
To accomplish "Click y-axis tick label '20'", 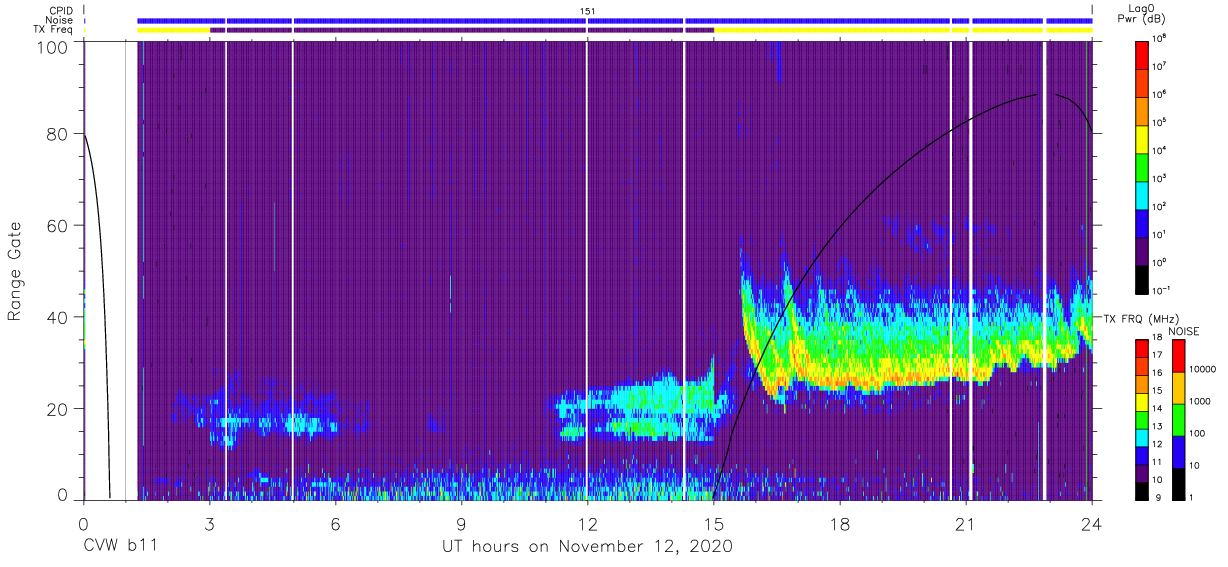I will coord(57,409).
